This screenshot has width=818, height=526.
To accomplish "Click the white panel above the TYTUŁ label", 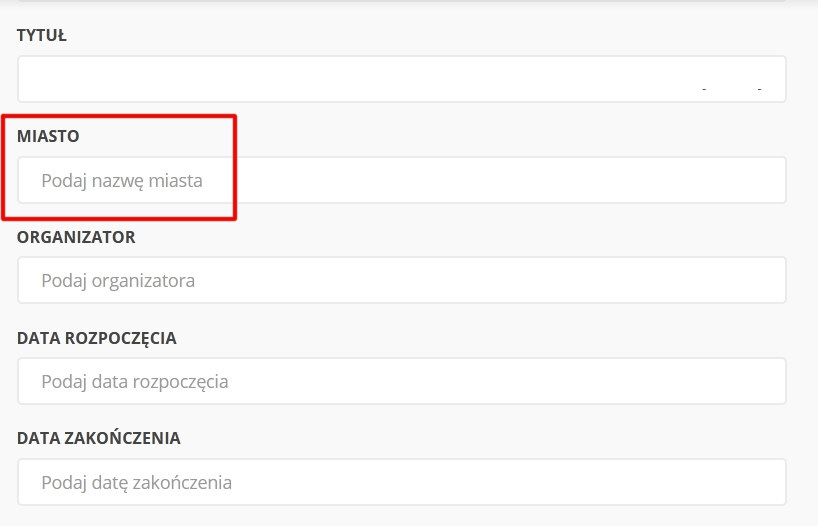I will pyautogui.click(x=400, y=5).
